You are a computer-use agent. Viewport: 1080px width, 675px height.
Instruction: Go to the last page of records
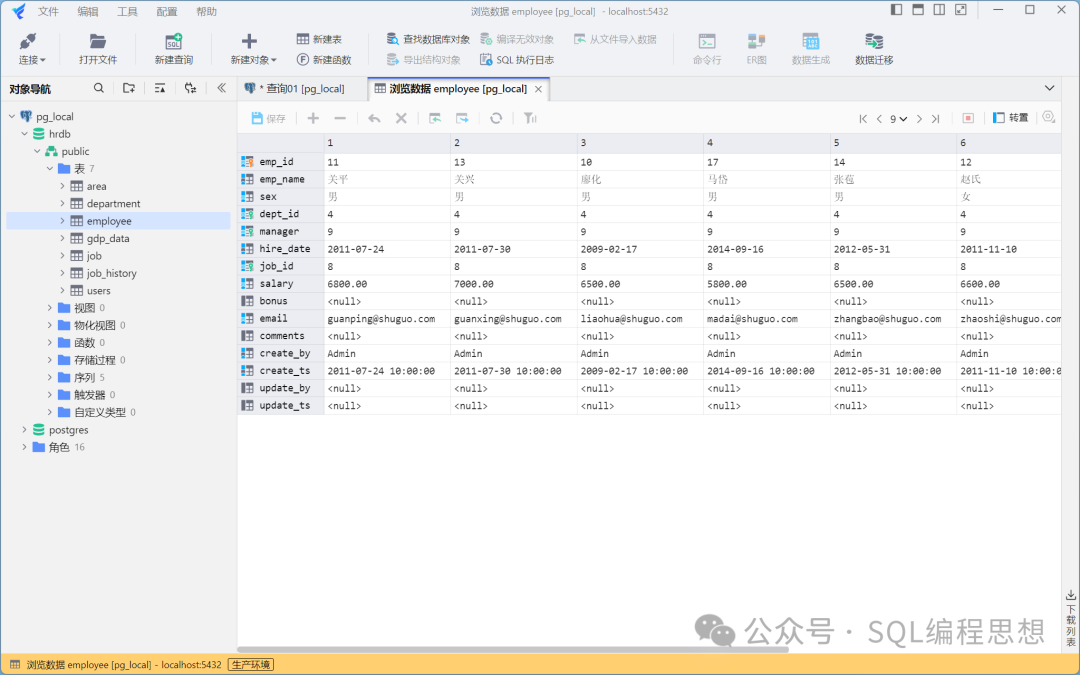(x=936, y=118)
